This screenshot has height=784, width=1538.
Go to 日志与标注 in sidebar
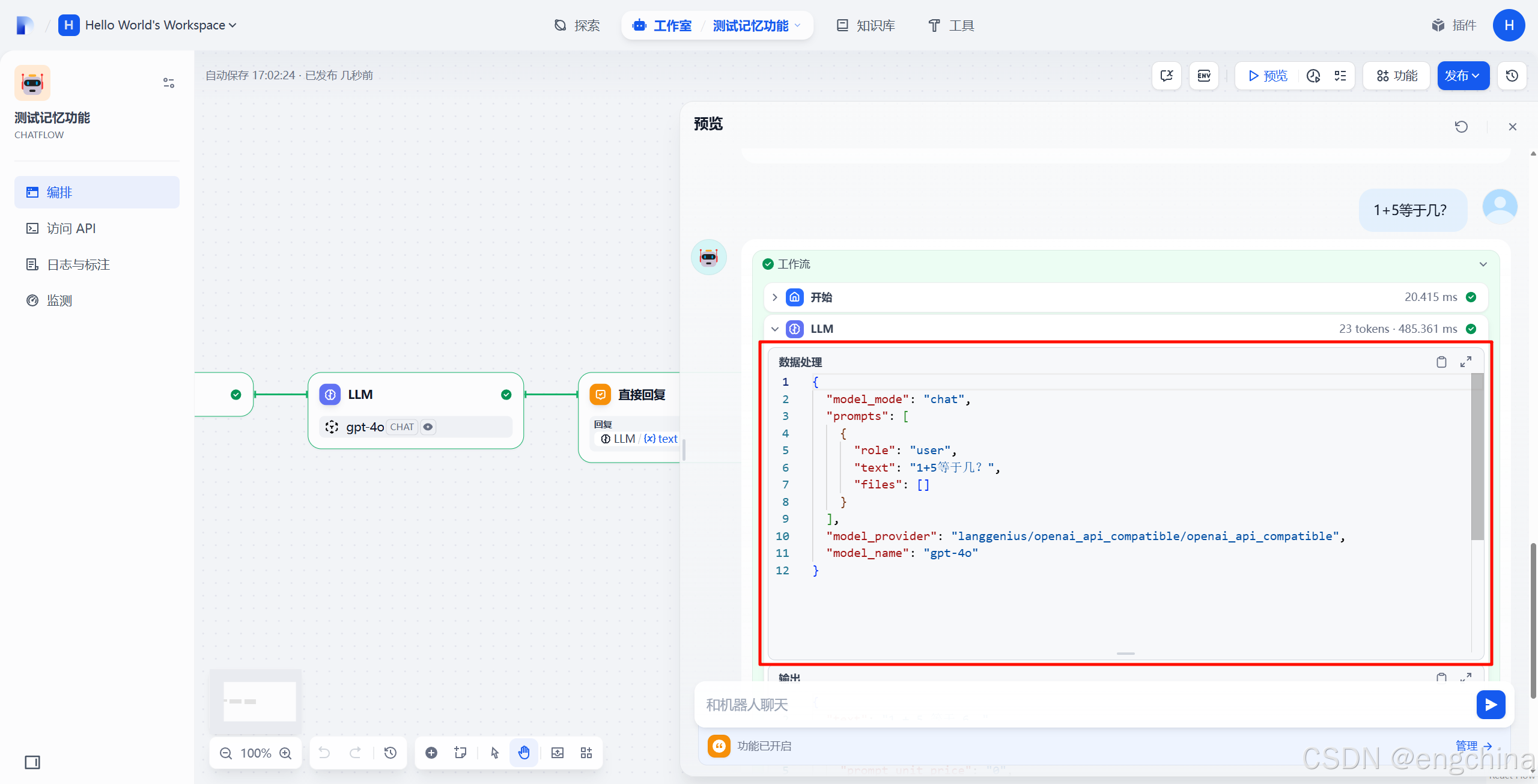[78, 264]
